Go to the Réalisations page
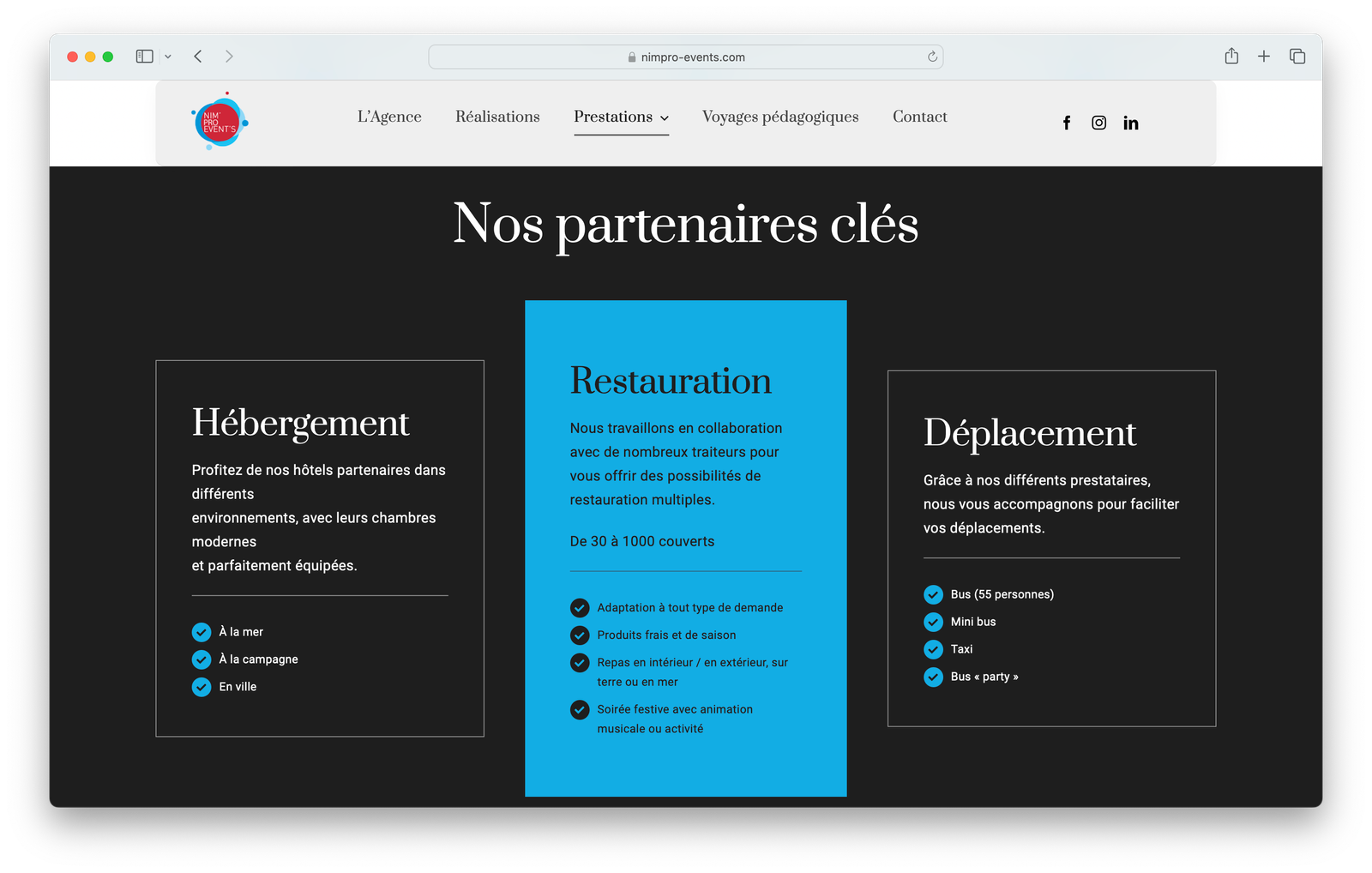Screen dimensions: 1372x873 497,117
